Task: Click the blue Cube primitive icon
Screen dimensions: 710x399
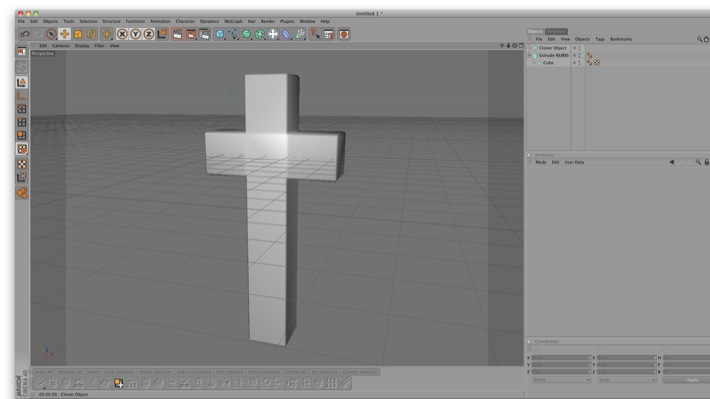Action: 220,34
